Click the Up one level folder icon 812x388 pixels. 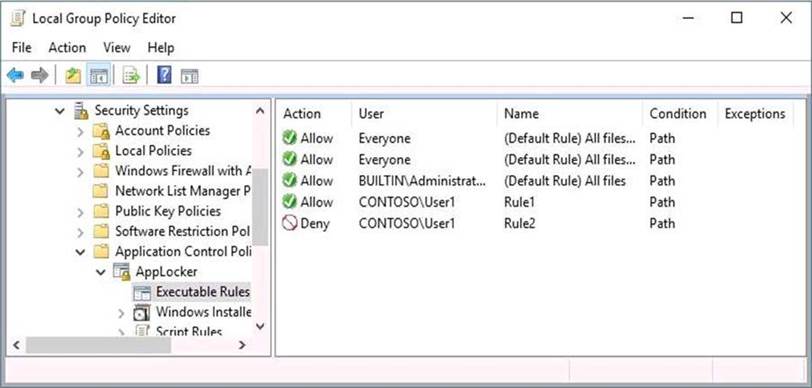coord(73,76)
